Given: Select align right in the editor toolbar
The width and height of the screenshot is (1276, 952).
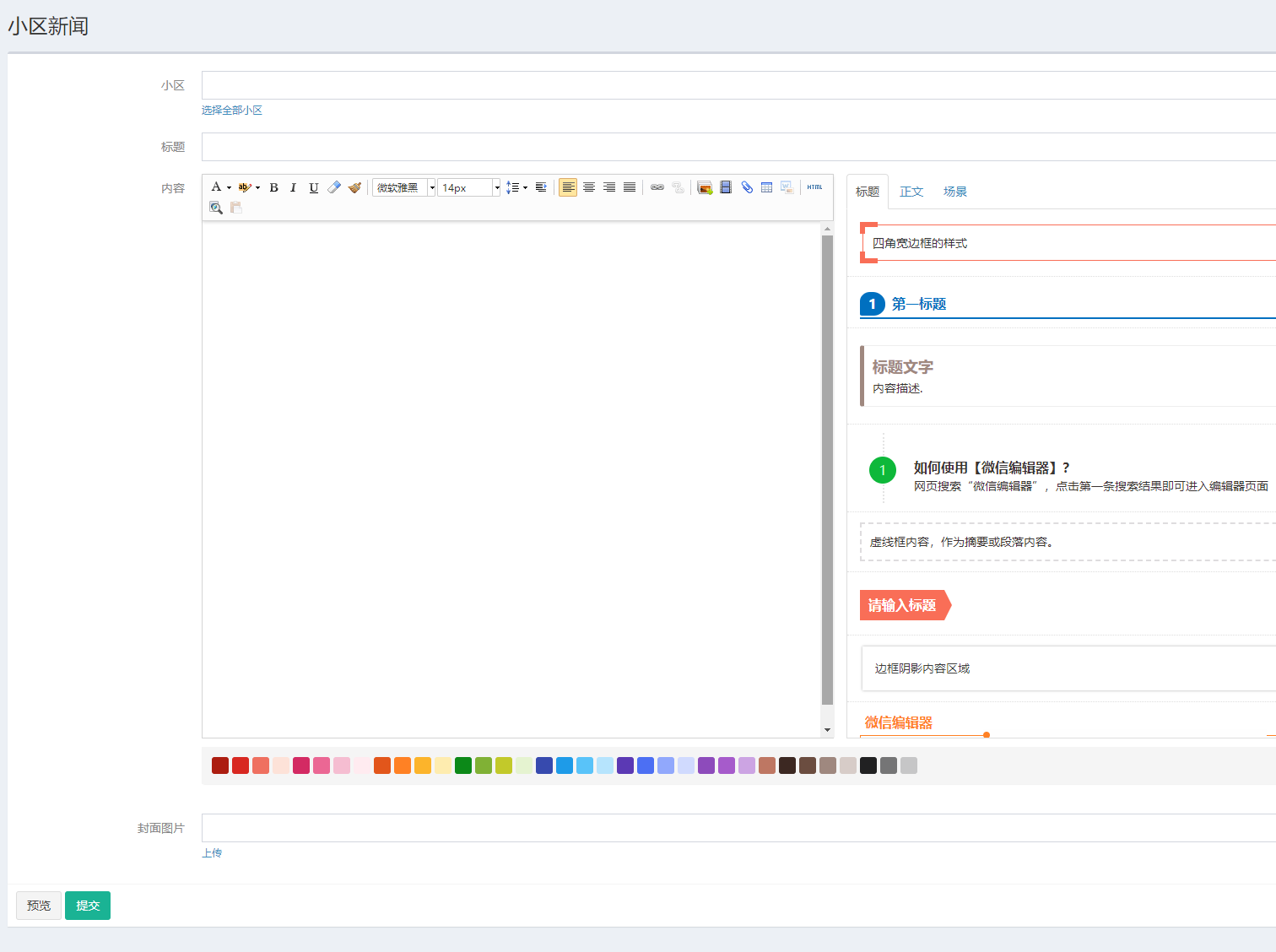Looking at the screenshot, I should point(609,187).
